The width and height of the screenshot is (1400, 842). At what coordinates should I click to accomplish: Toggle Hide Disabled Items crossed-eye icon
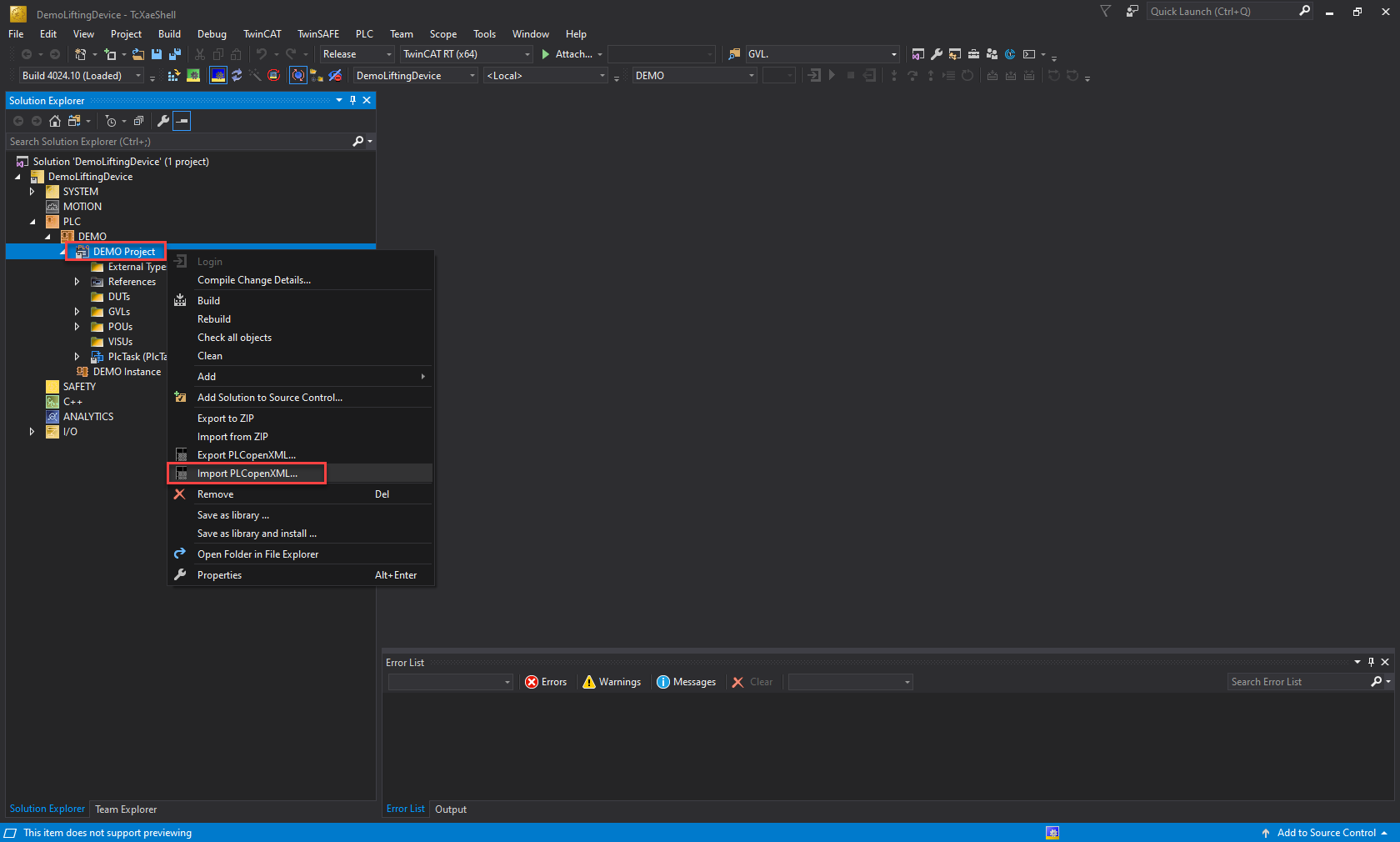pos(335,76)
